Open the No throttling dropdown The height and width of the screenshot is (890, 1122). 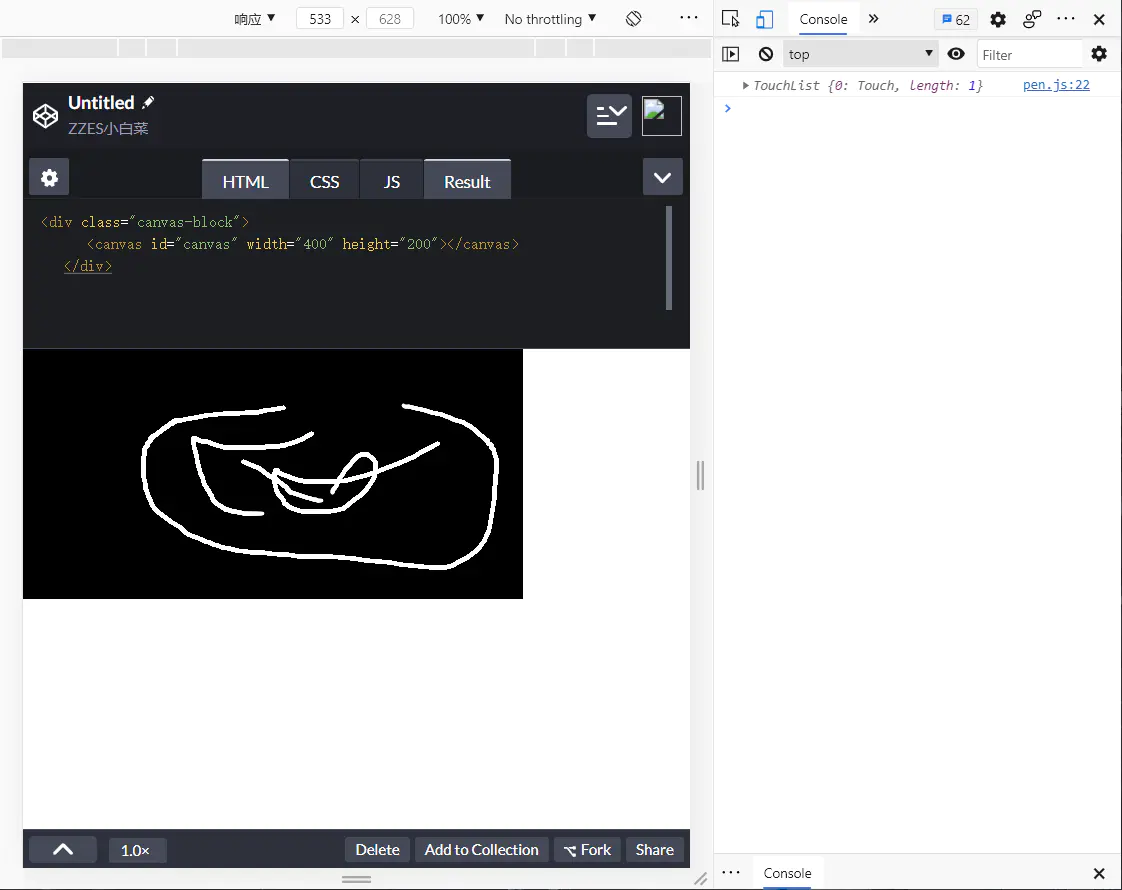(x=550, y=19)
